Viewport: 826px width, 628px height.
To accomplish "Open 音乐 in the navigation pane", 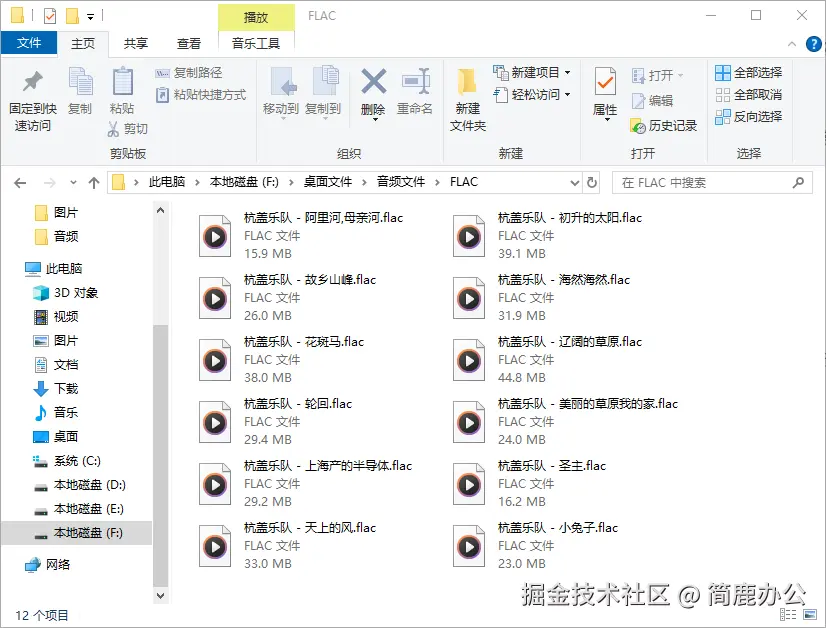I will 56,413.
